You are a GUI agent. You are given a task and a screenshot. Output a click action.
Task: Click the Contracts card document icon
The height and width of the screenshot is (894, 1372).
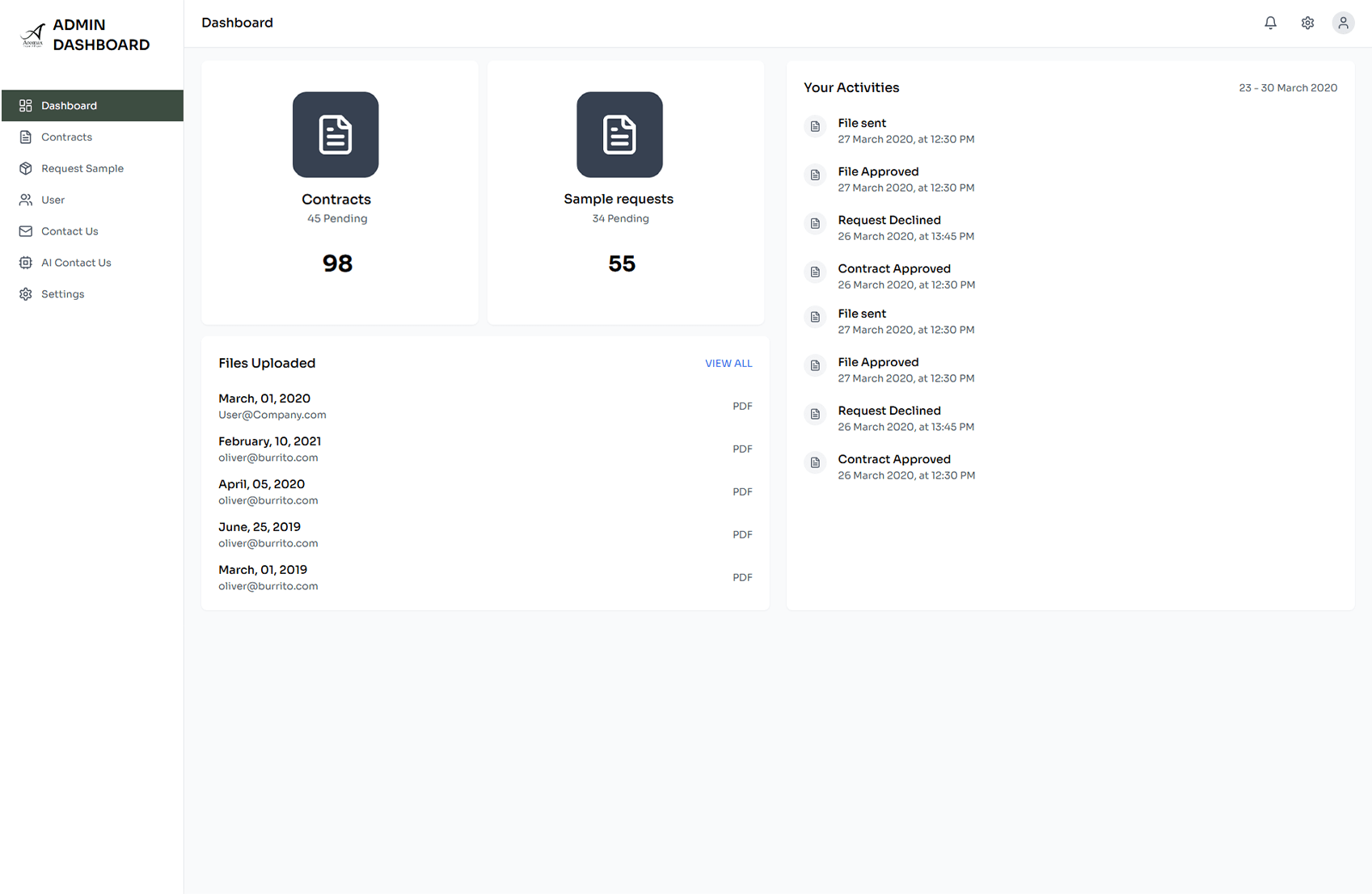[336, 135]
